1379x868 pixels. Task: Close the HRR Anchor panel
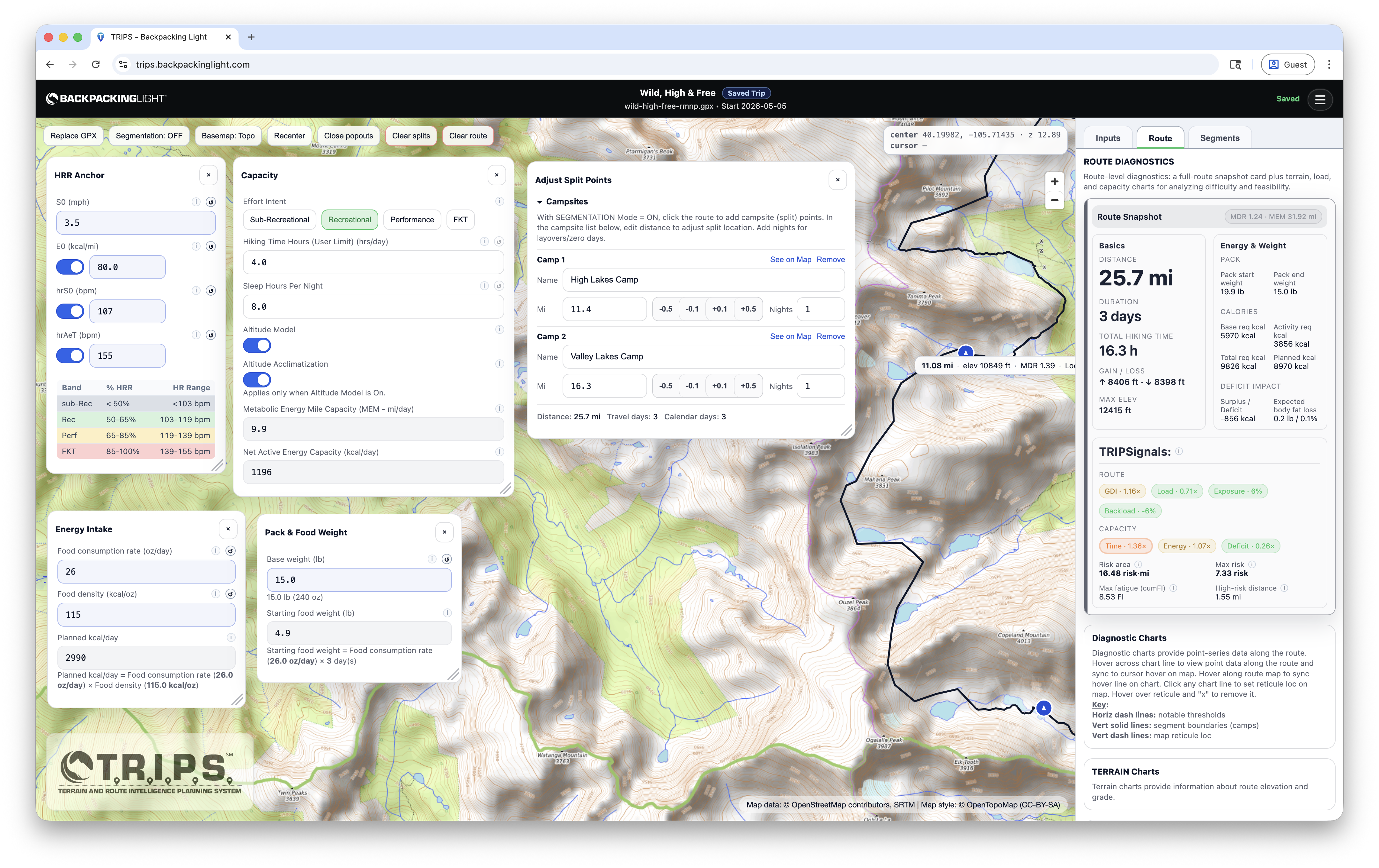(x=209, y=175)
